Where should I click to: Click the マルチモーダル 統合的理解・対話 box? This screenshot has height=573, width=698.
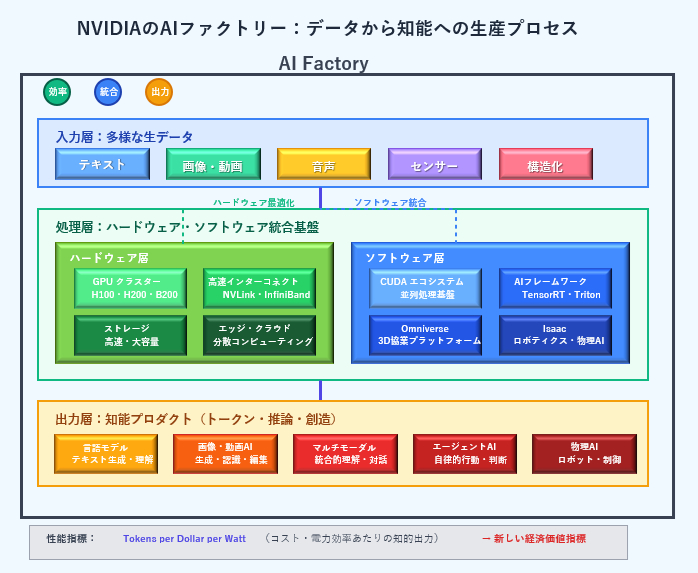point(345,454)
